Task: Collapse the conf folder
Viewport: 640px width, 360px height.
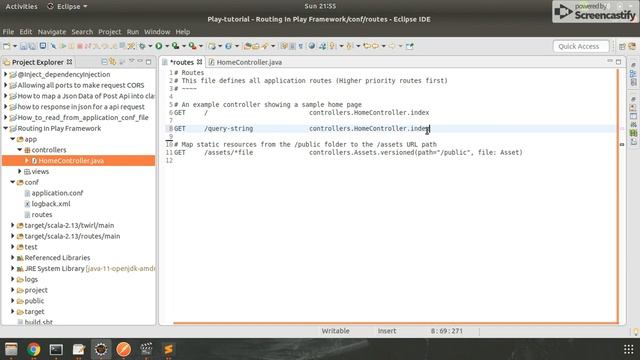Action: click(x=13, y=182)
